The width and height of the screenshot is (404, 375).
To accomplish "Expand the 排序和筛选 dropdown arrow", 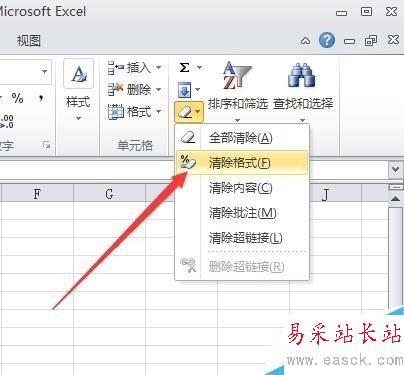I will click(237, 119).
